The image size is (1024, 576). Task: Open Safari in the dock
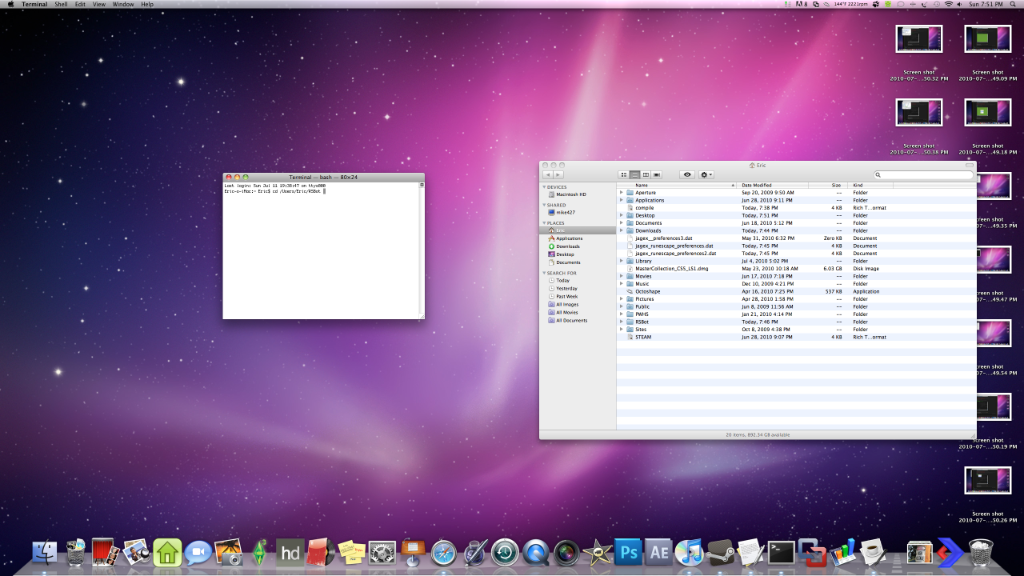coord(444,551)
